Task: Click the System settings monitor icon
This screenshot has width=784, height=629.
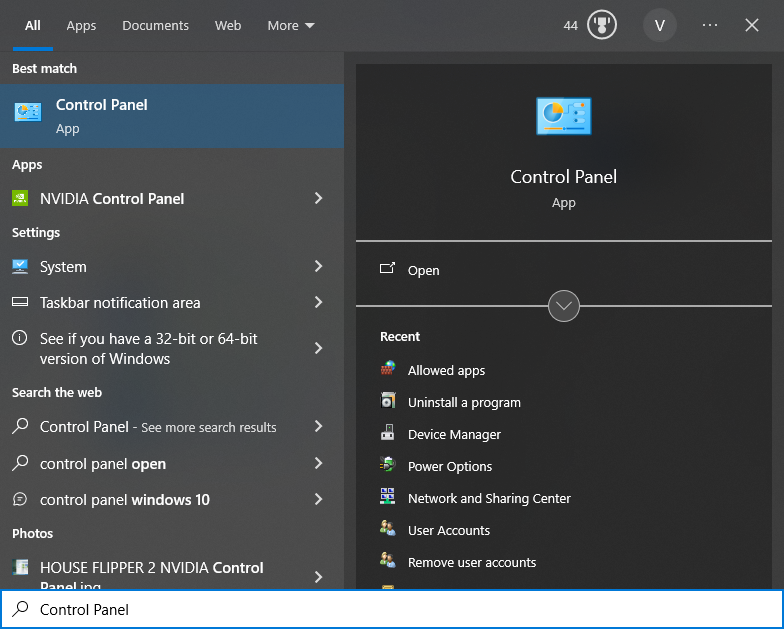Action: (20, 266)
